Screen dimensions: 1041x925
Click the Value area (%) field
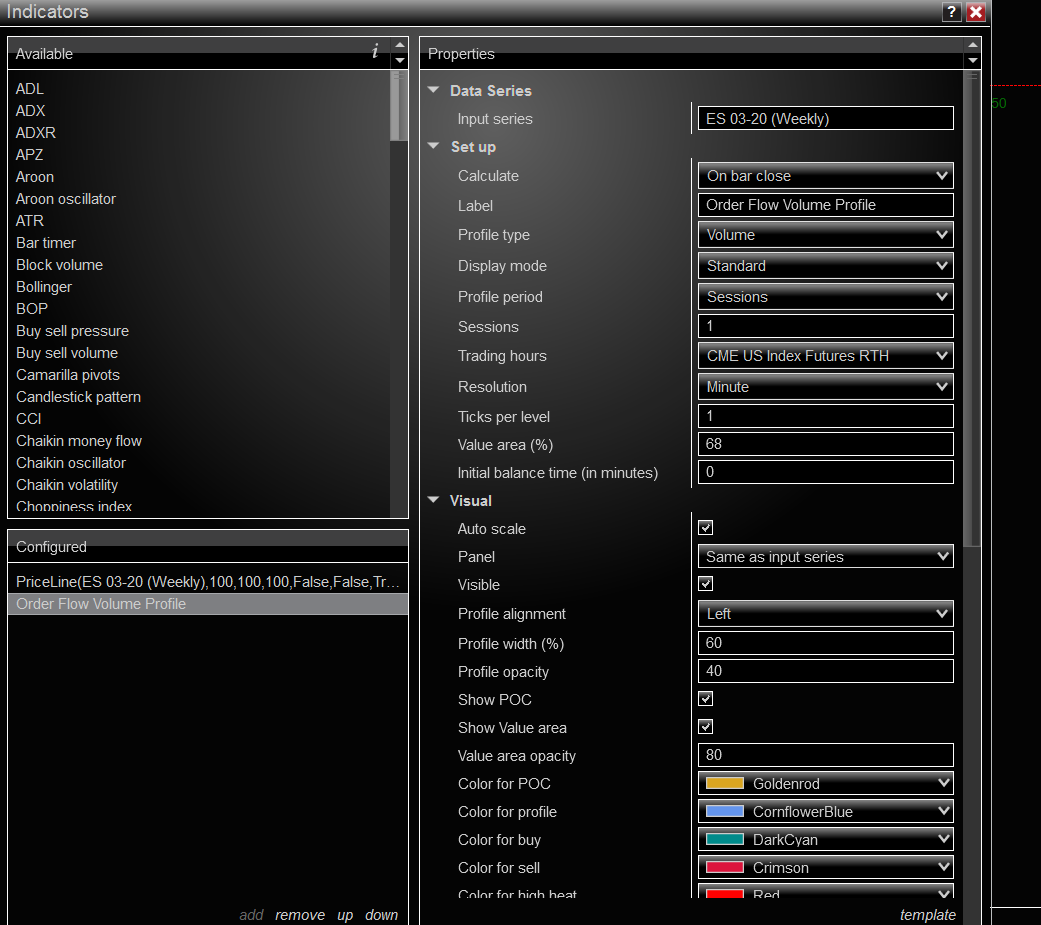(825, 444)
